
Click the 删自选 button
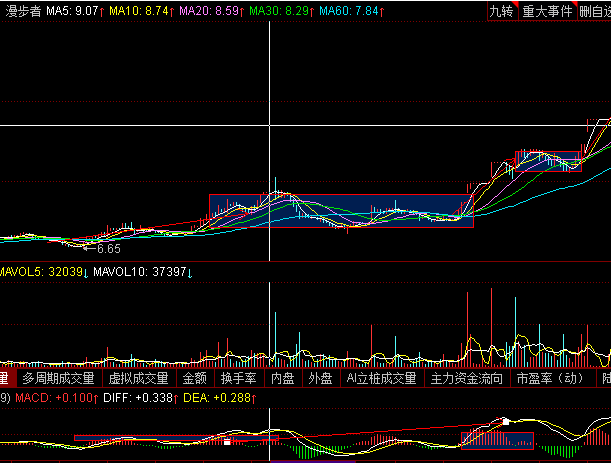(x=594, y=12)
